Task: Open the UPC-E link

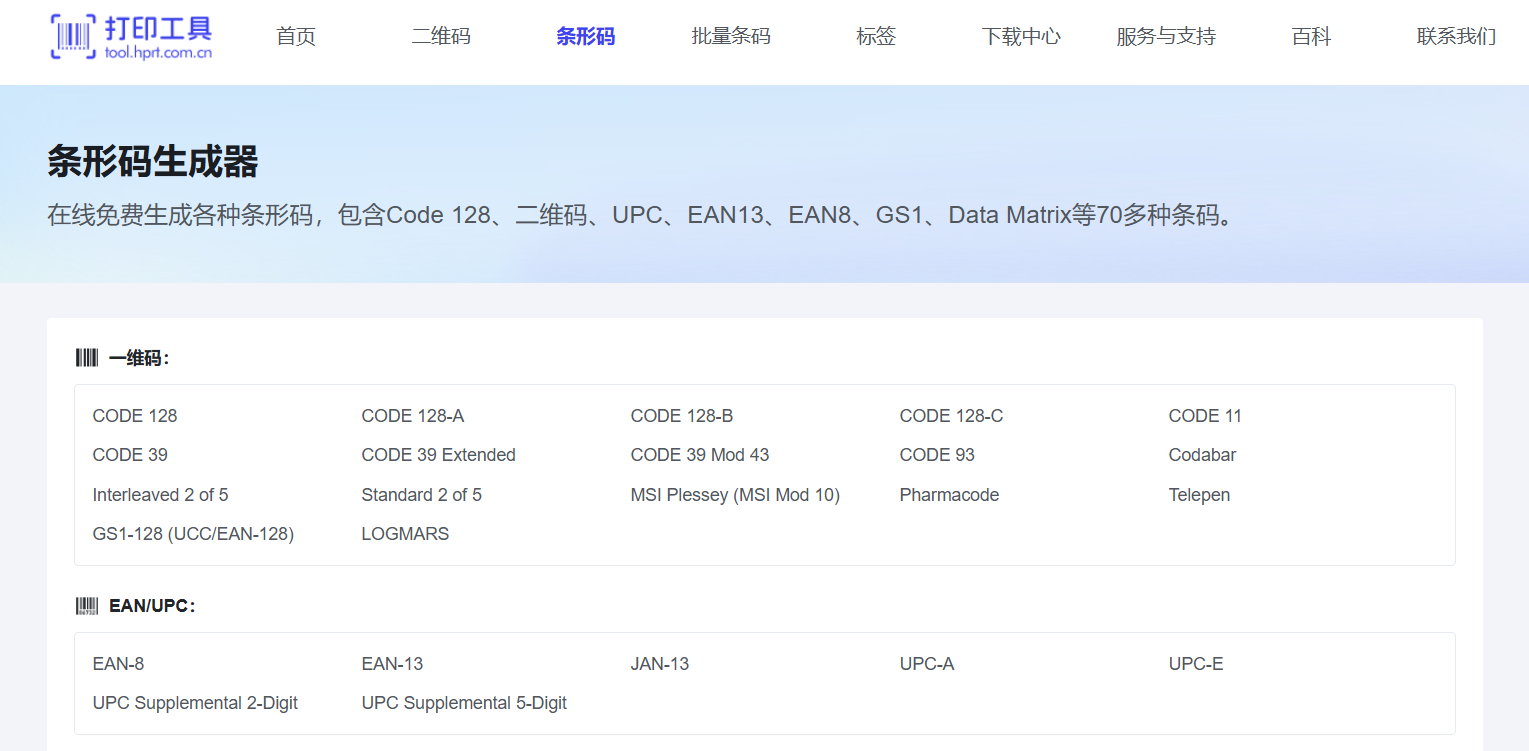Action: (x=1196, y=664)
